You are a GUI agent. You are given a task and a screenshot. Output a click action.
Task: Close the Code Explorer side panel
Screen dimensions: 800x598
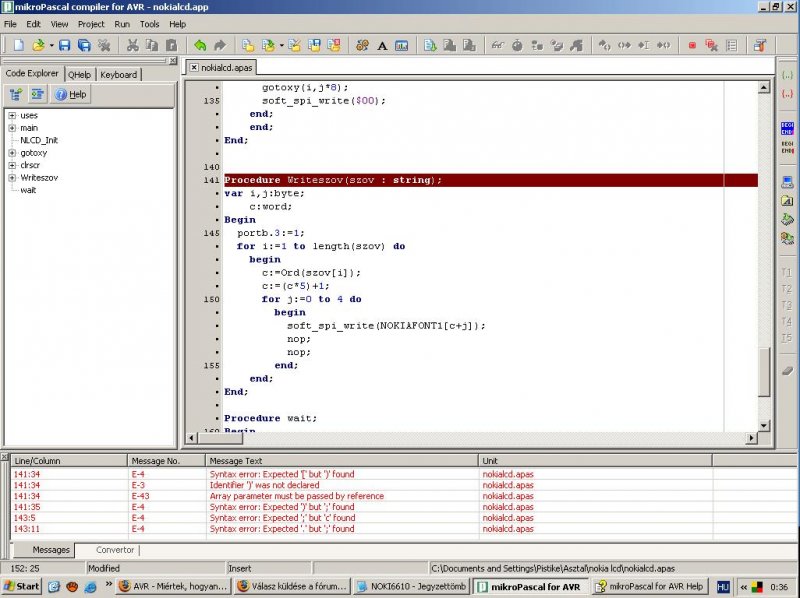pos(172,61)
